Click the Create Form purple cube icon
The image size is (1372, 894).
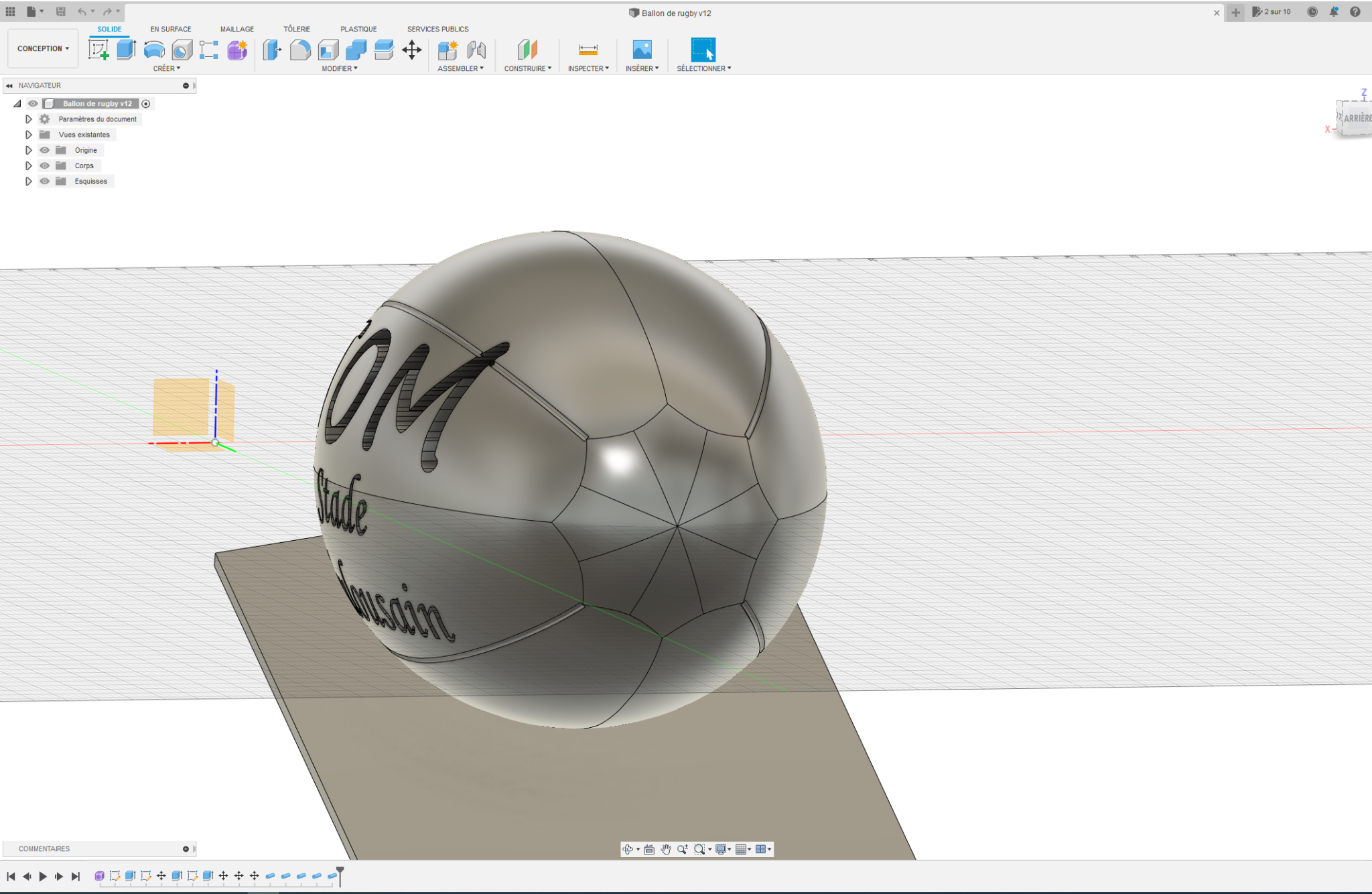click(x=237, y=50)
